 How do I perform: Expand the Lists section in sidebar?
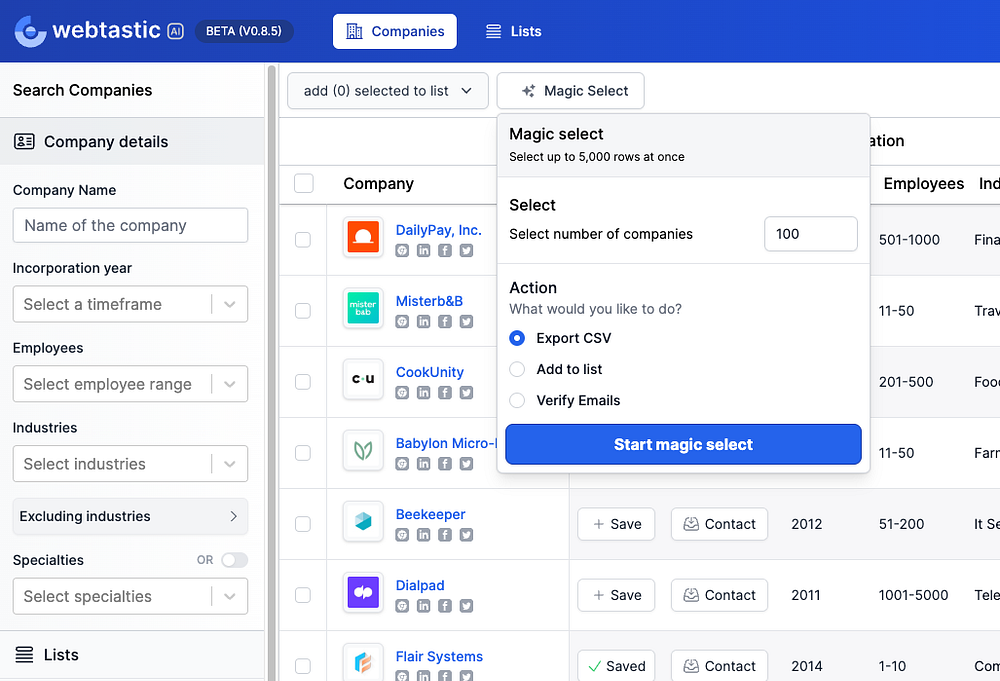click(132, 655)
